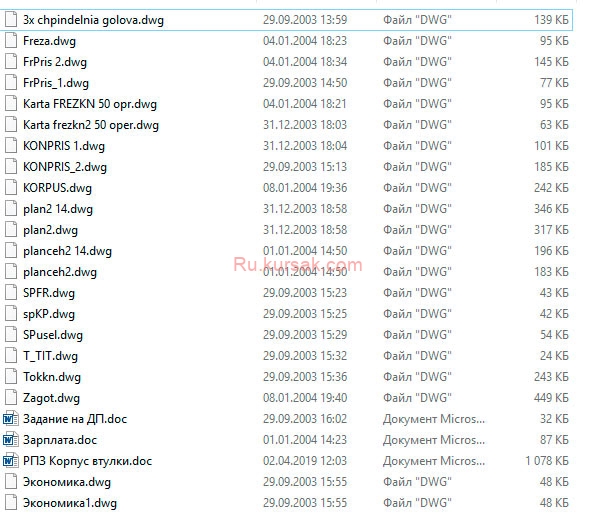Click the 1 078 КБ size value
The width and height of the screenshot is (596, 528).
tap(547, 461)
